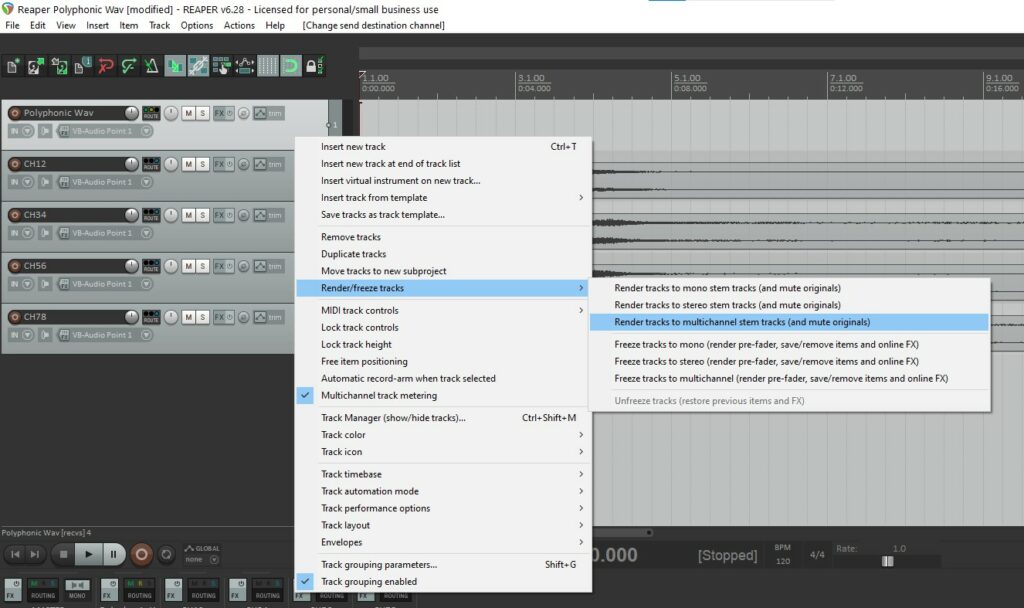Toggle auto-crossfade toolbar icon
Viewport: 1024px width, 608px height.
(175, 66)
